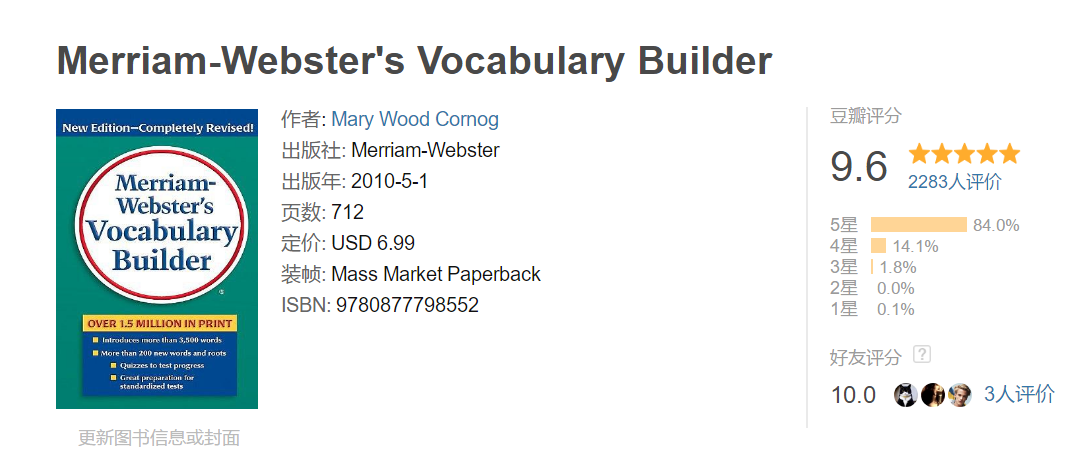Click the 3星 rating distribution bar
This screenshot has width=1083, height=453.
click(872, 267)
